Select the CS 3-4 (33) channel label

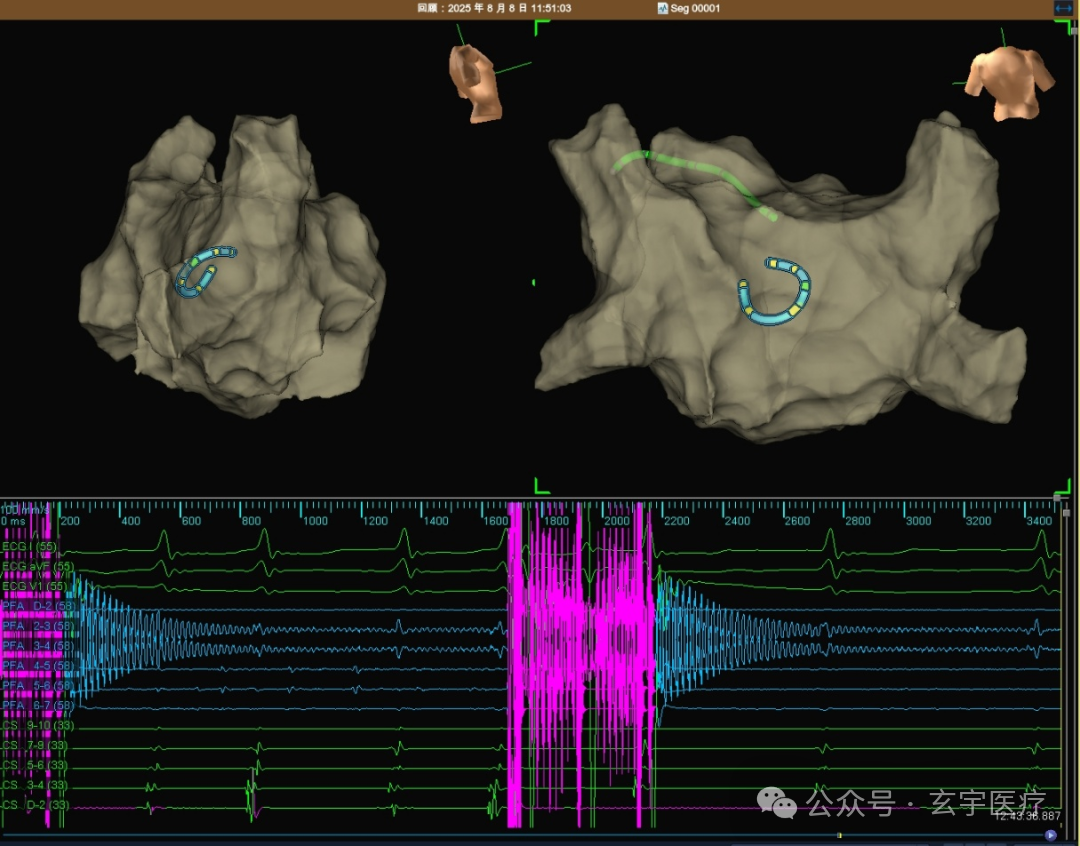pyautogui.click(x=35, y=785)
